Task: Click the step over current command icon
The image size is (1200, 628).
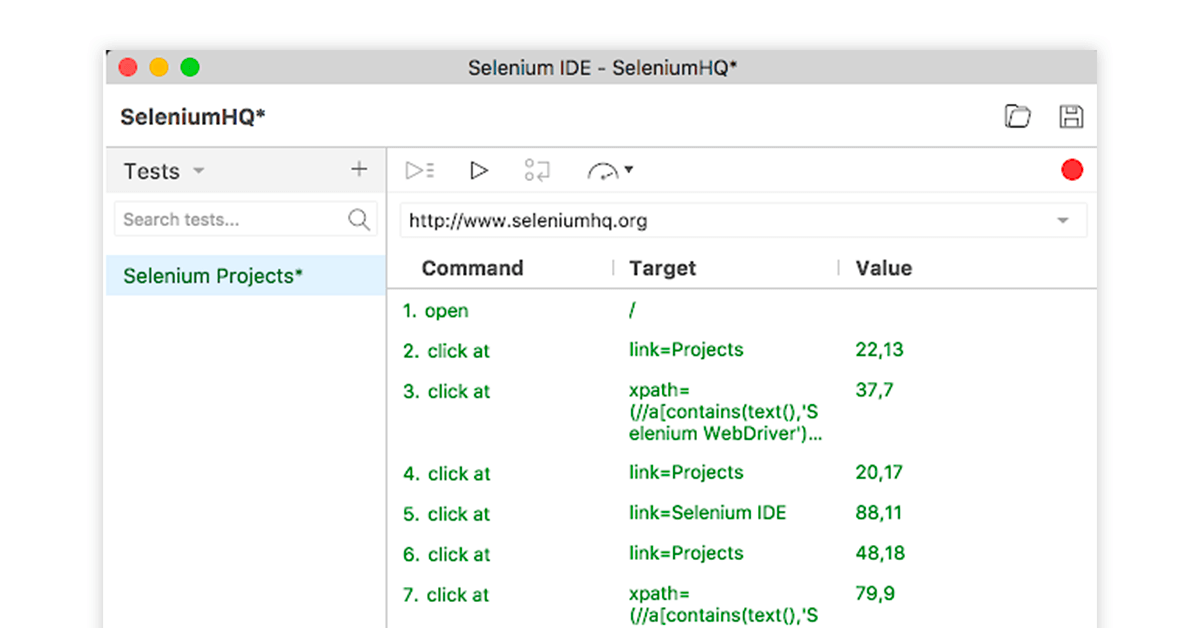Action: coord(537,170)
